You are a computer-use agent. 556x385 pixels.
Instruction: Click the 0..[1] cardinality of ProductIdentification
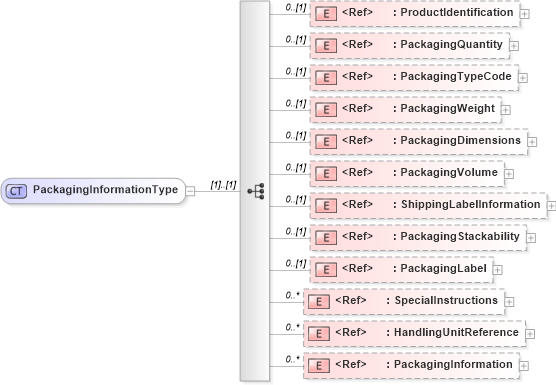tap(296, 7)
